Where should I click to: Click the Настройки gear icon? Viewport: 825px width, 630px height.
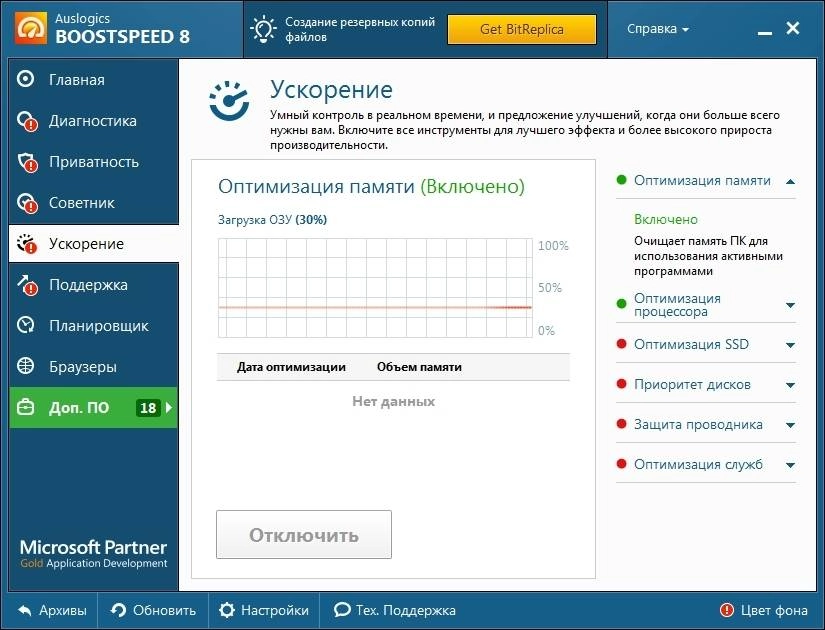click(227, 611)
